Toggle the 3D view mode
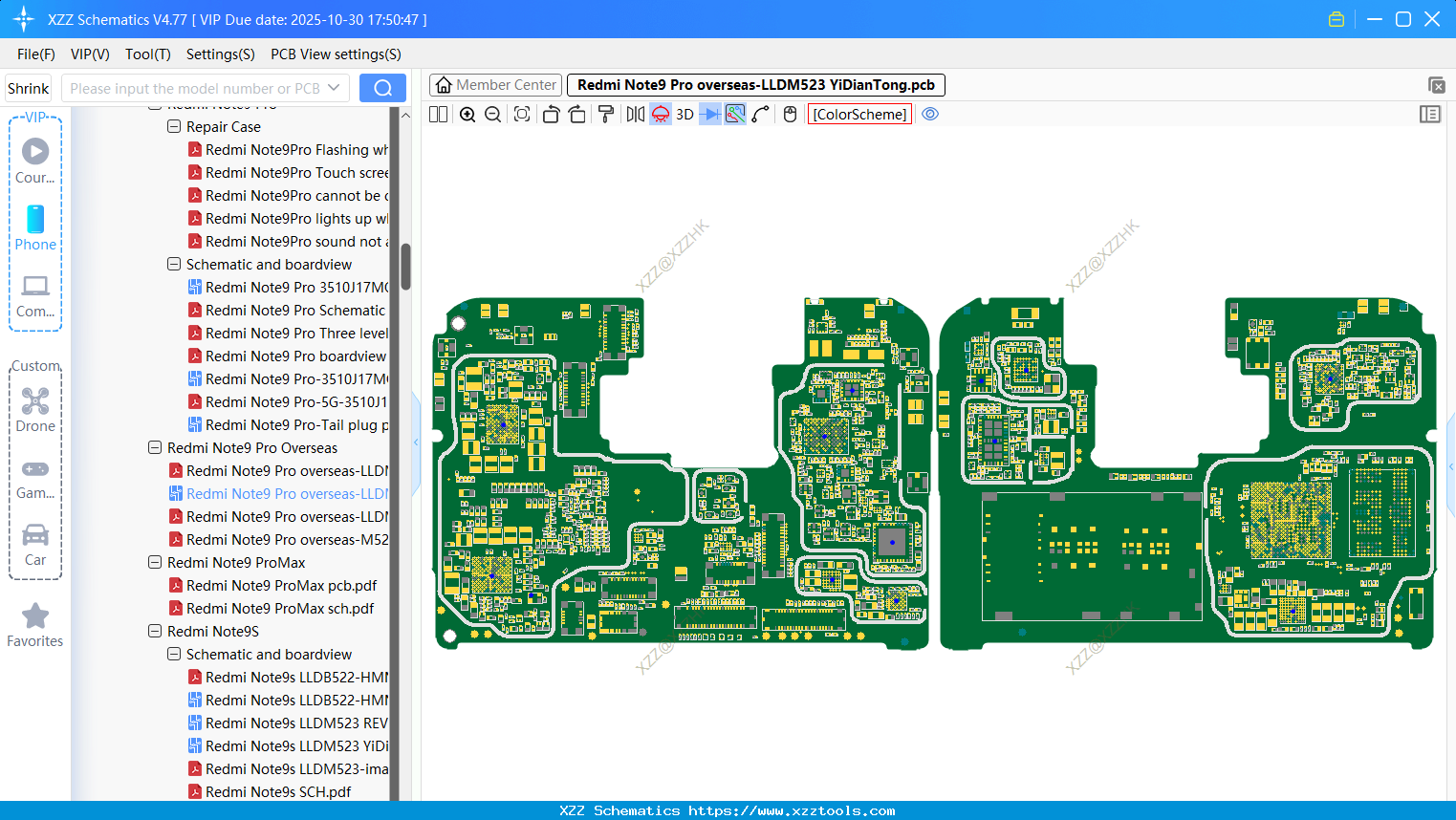This screenshot has height=820, width=1456. (685, 115)
